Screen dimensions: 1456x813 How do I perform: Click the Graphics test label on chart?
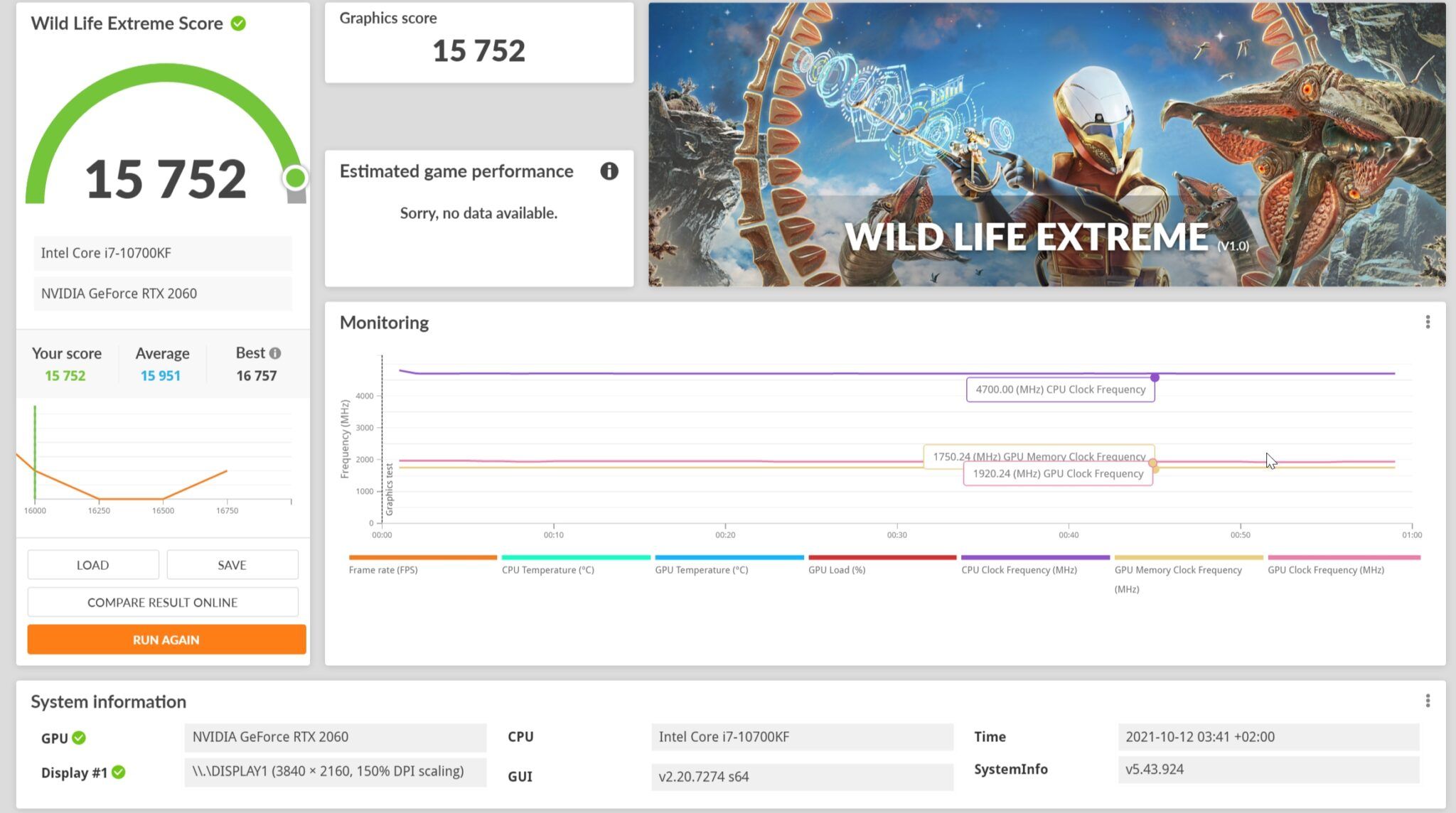tap(390, 490)
